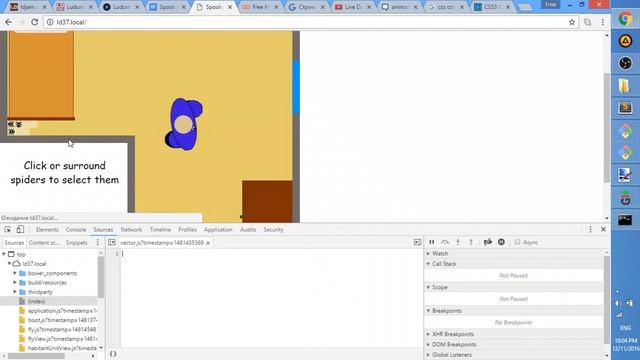Close the DevTools panel

(x=603, y=229)
